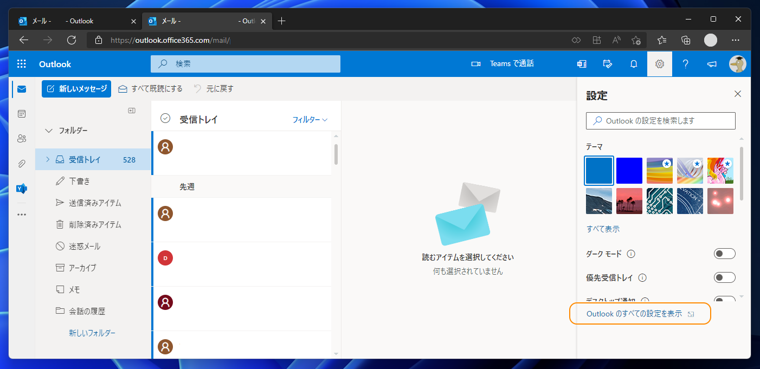Click the browser refresh button

pos(71,40)
